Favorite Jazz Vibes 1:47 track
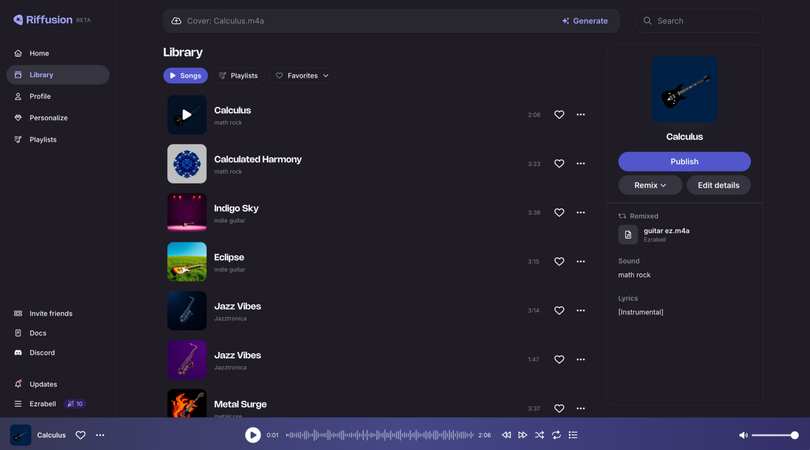The height and width of the screenshot is (450, 810). tap(559, 360)
